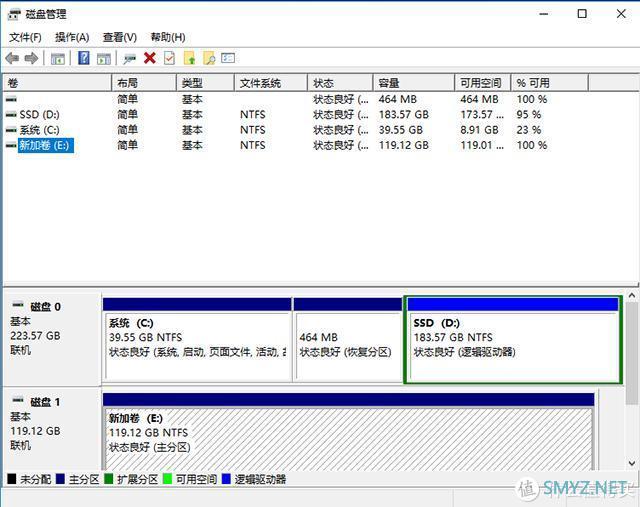Click the dark blue 主分区 legend swatch
This screenshot has width=640, height=507.
(x=60, y=479)
